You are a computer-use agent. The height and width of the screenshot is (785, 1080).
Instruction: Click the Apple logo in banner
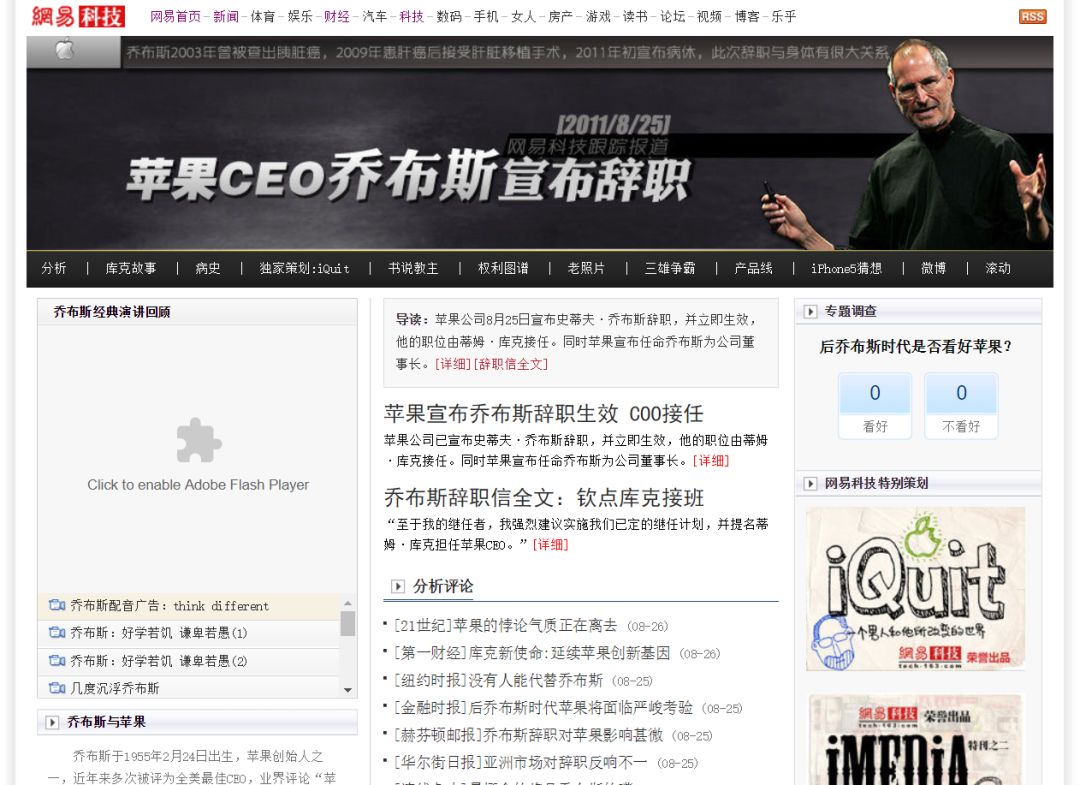65,51
